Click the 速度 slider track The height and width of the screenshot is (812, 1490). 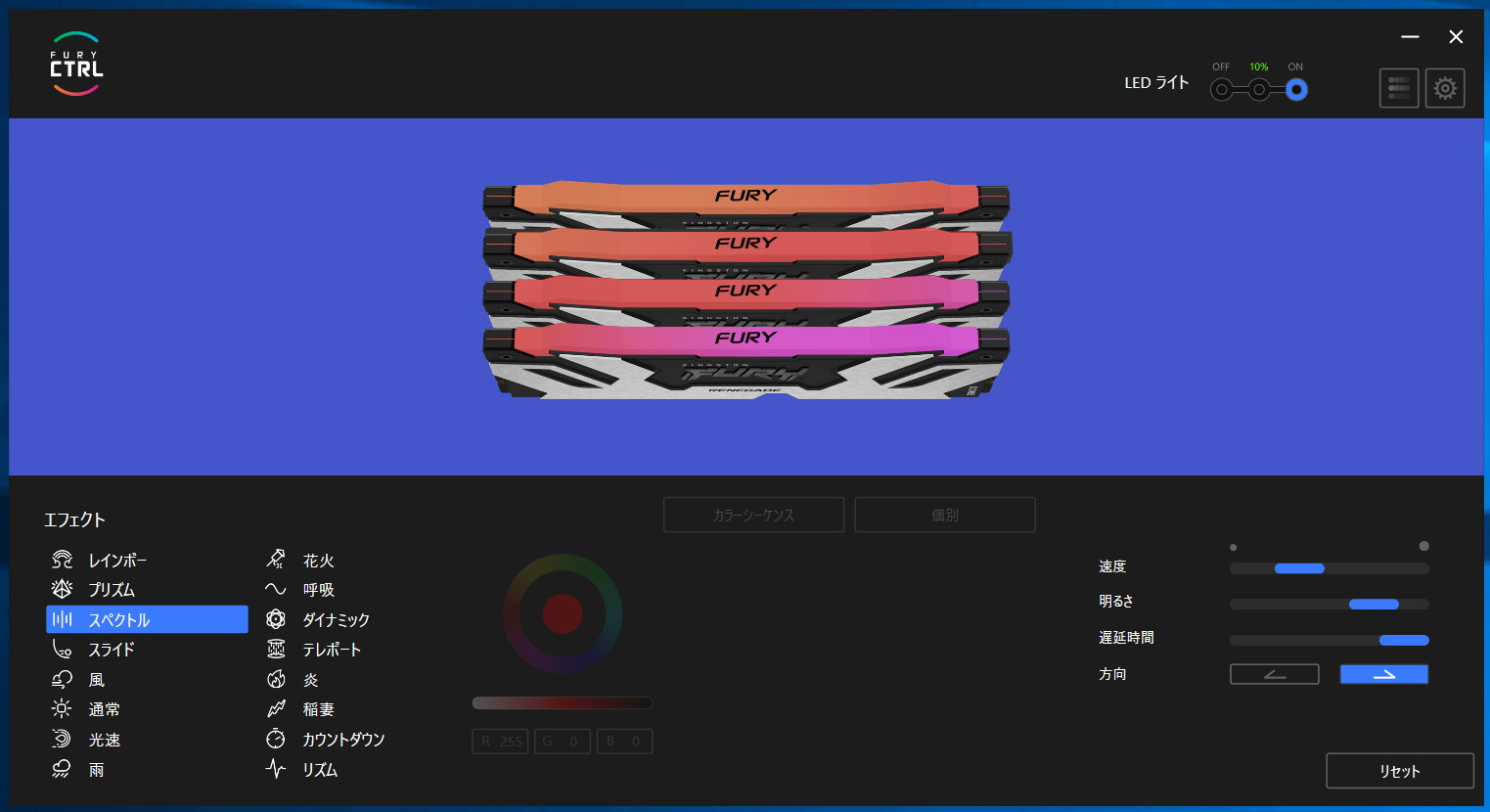(1330, 568)
